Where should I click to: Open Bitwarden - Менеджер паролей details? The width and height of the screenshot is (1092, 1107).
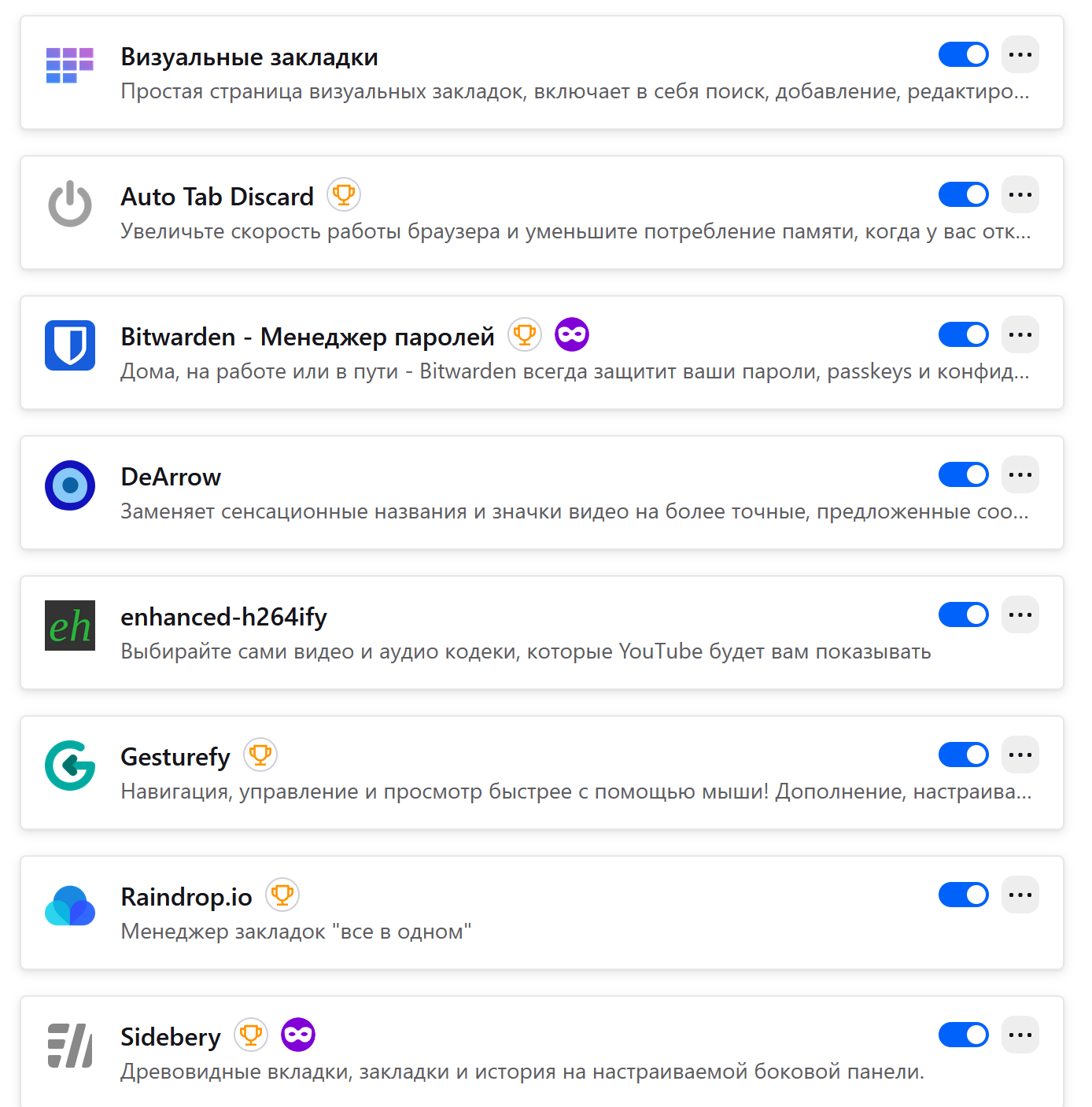pos(307,337)
